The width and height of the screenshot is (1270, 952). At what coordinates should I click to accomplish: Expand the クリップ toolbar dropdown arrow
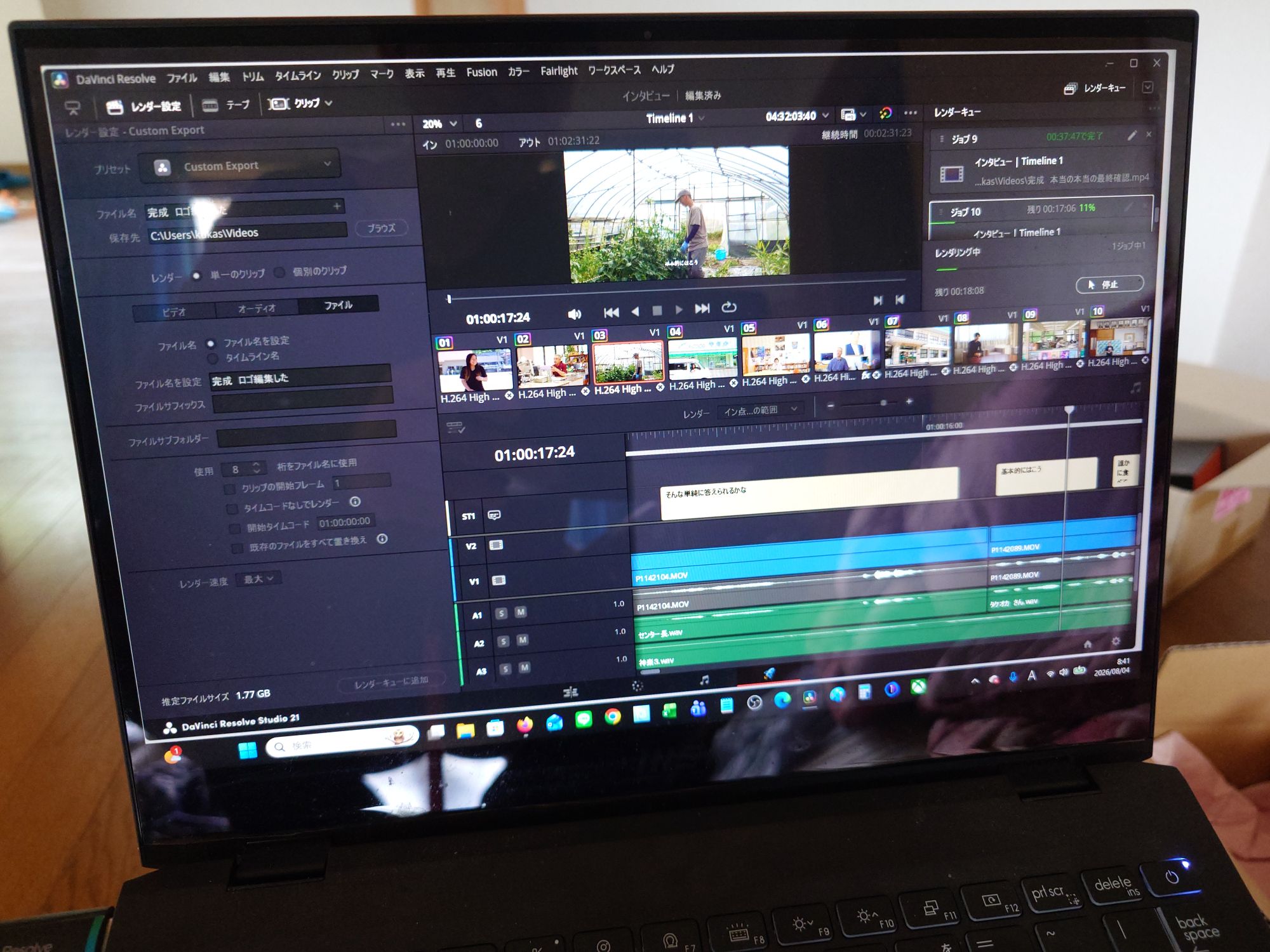point(328,102)
